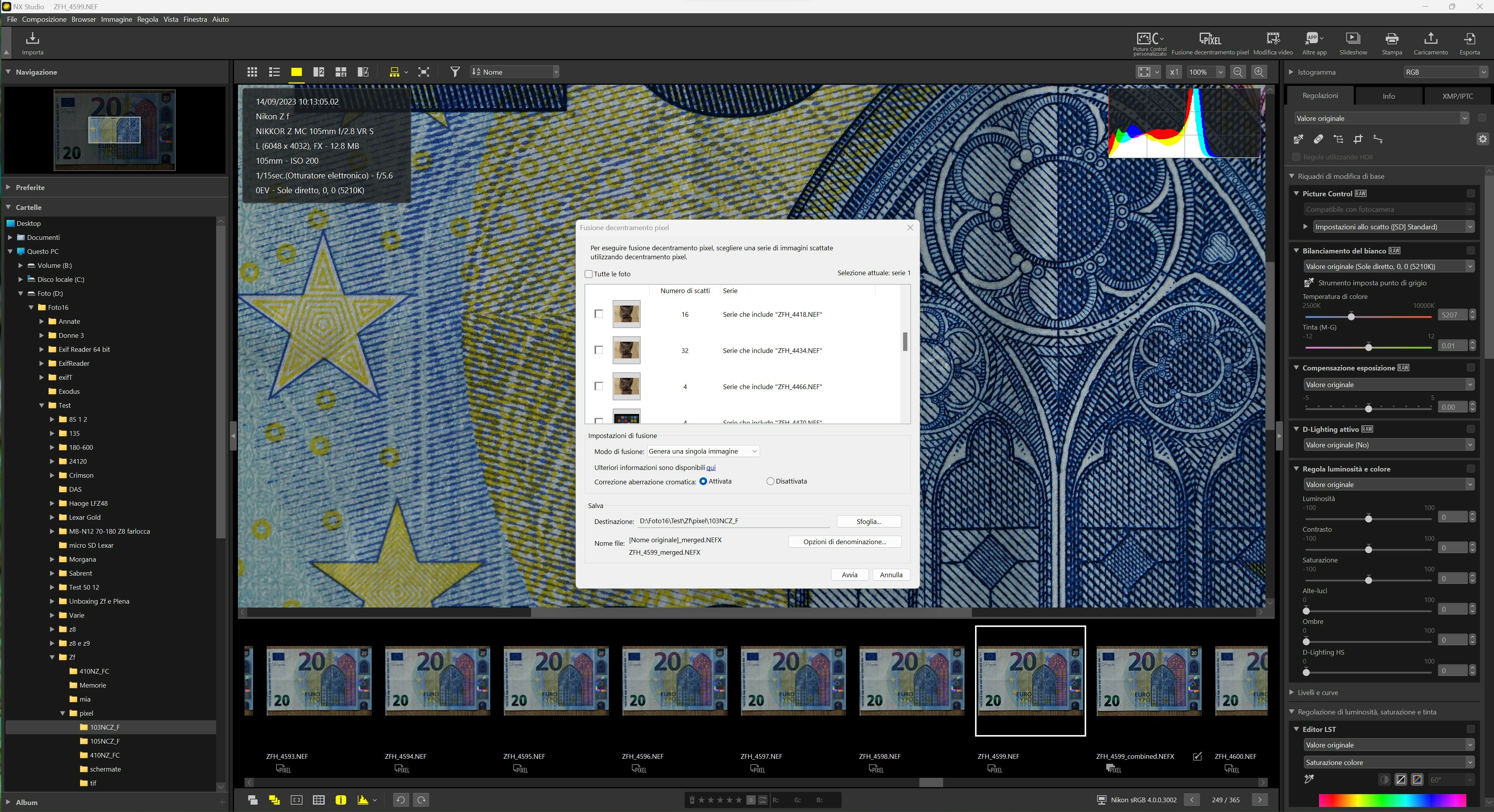Select the retouch brush tool icon

(1318, 139)
